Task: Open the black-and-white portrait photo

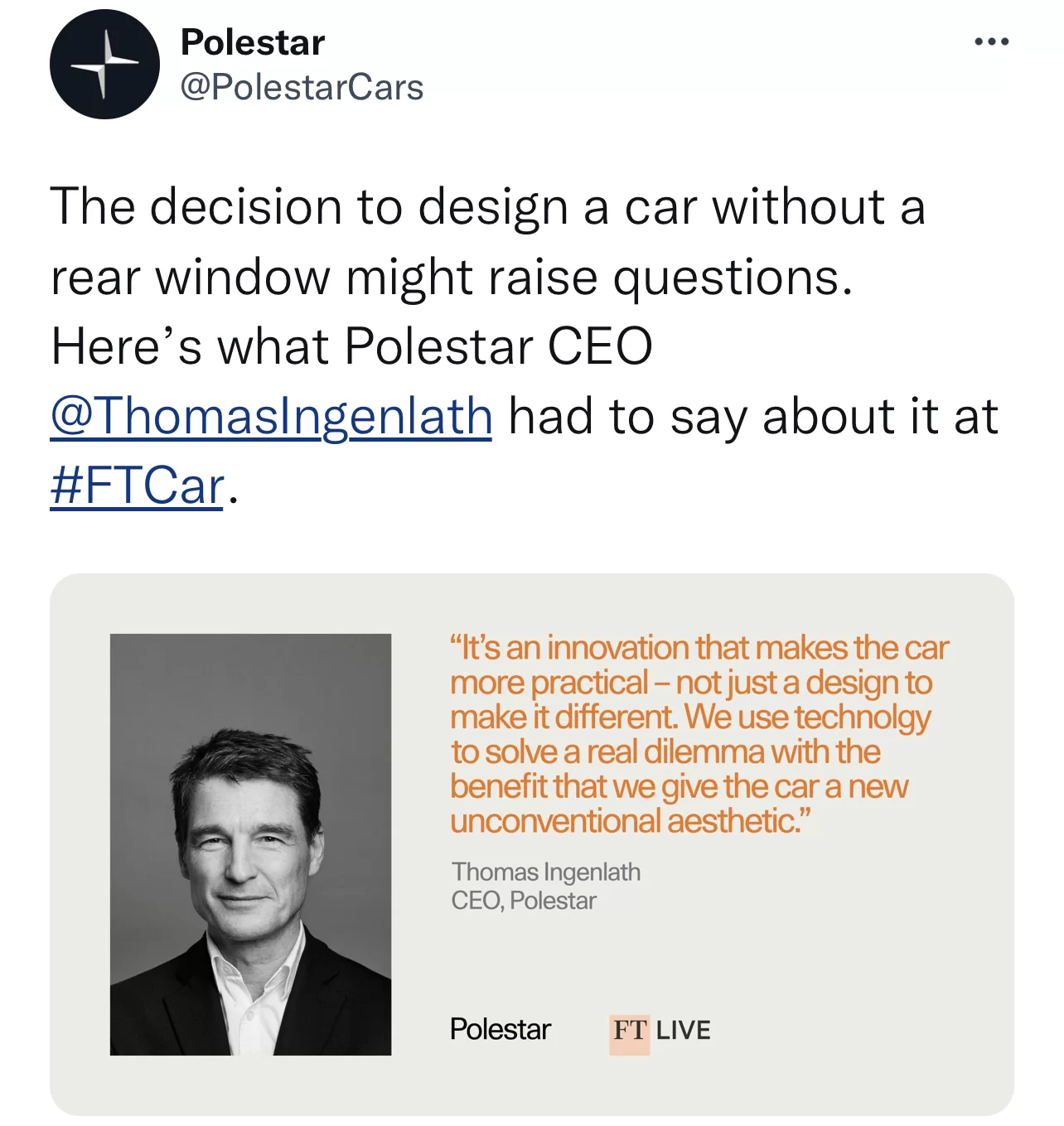Action: click(250, 844)
